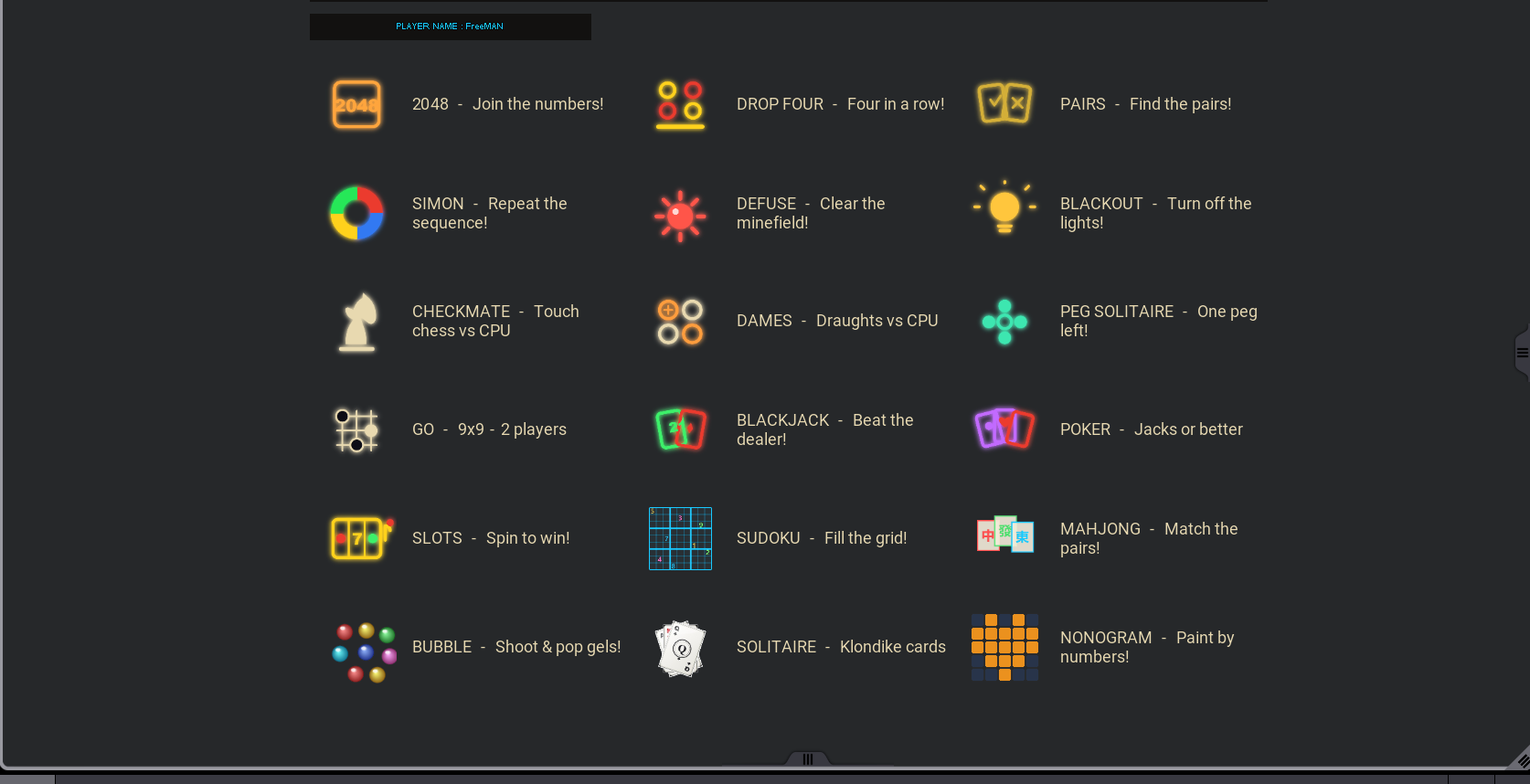Open the Go board icon
The width and height of the screenshot is (1530, 784).
pyautogui.click(x=356, y=430)
